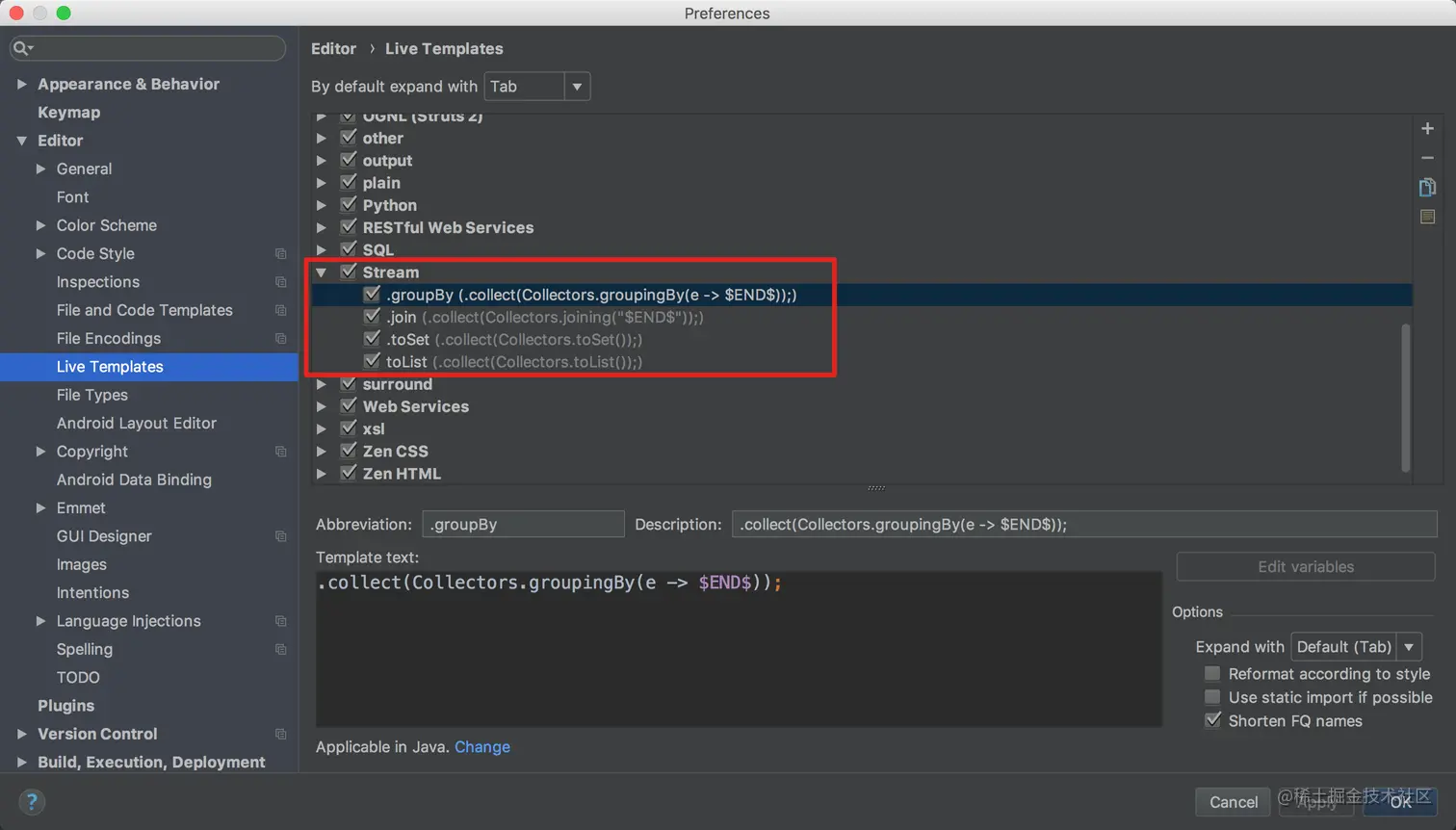
Task: Select Android Data Binding in settings tree
Action: click(x=134, y=480)
